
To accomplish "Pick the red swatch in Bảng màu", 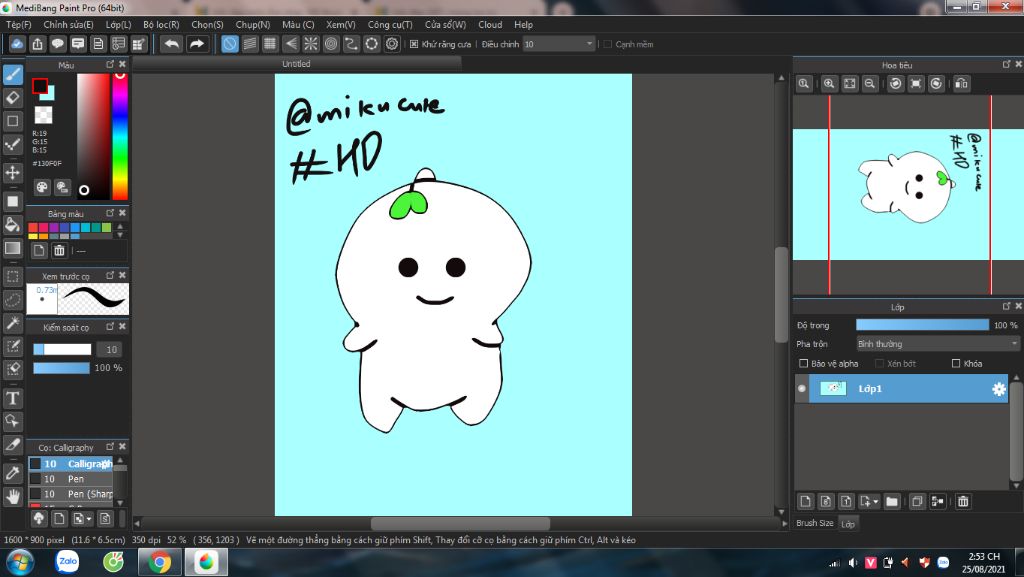I will (33, 228).
